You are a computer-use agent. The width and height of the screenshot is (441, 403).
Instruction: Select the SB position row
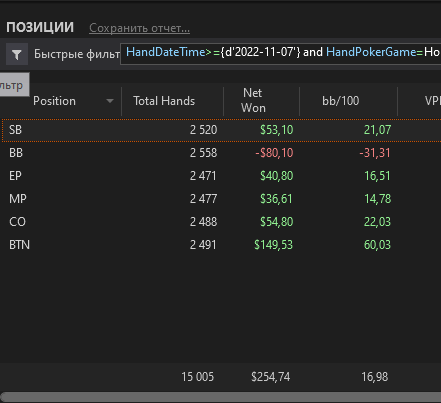(221, 130)
